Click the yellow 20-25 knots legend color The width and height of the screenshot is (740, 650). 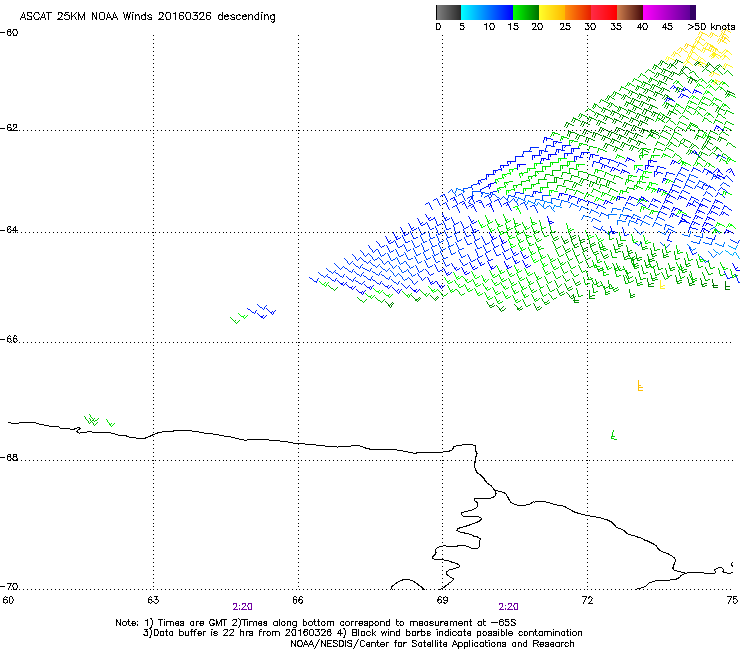tap(552, 12)
